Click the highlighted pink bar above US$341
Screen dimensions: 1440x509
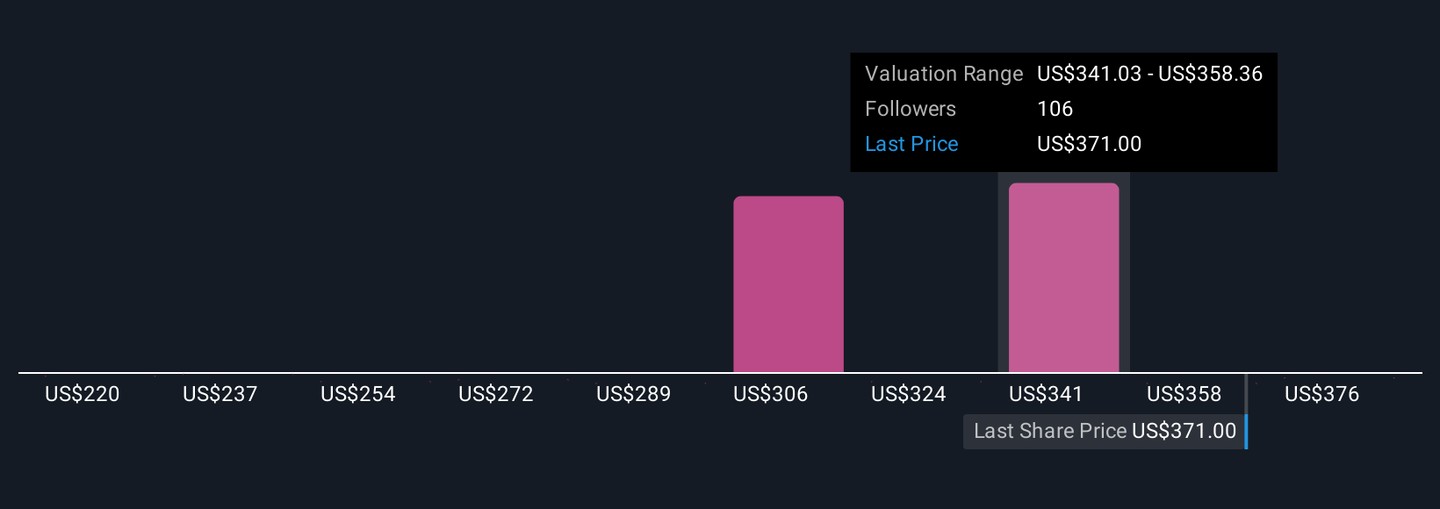[1063, 278]
